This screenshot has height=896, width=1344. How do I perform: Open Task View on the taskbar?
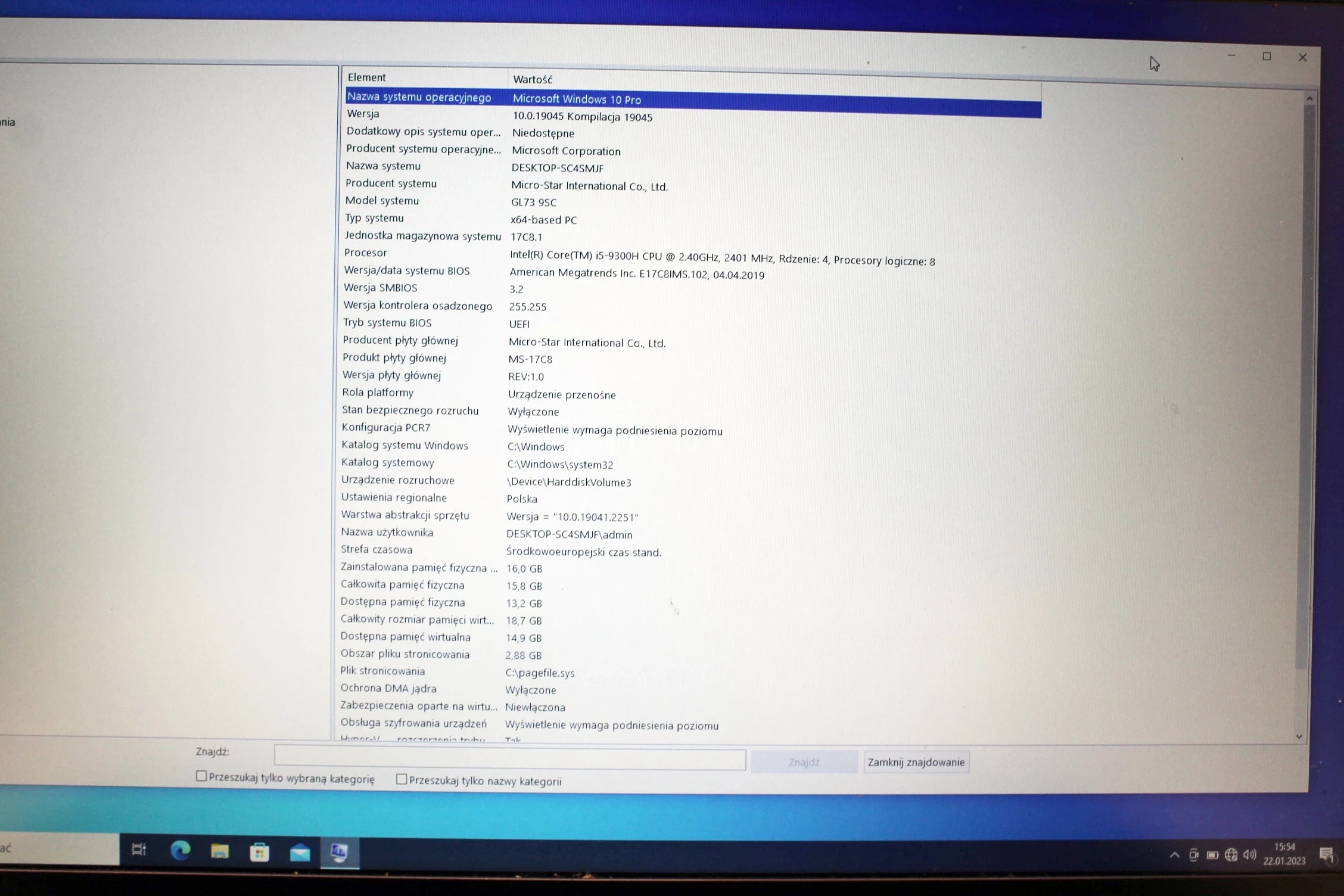pyautogui.click(x=139, y=850)
